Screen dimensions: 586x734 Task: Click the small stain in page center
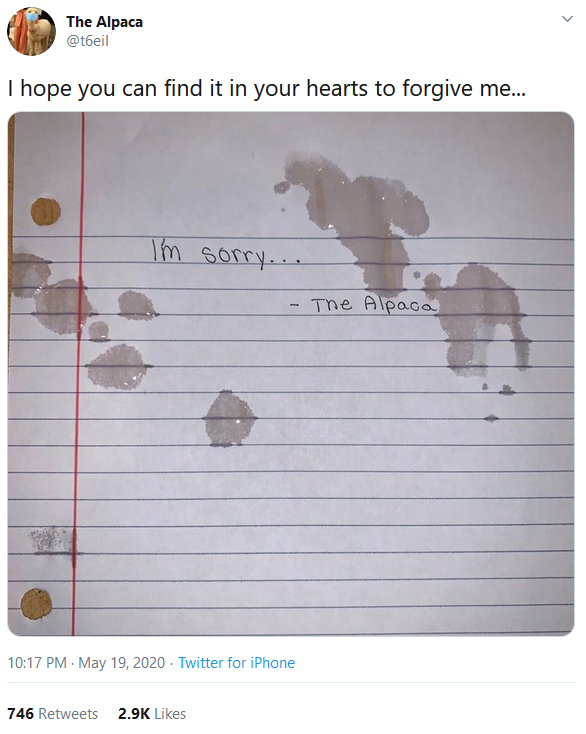230,418
